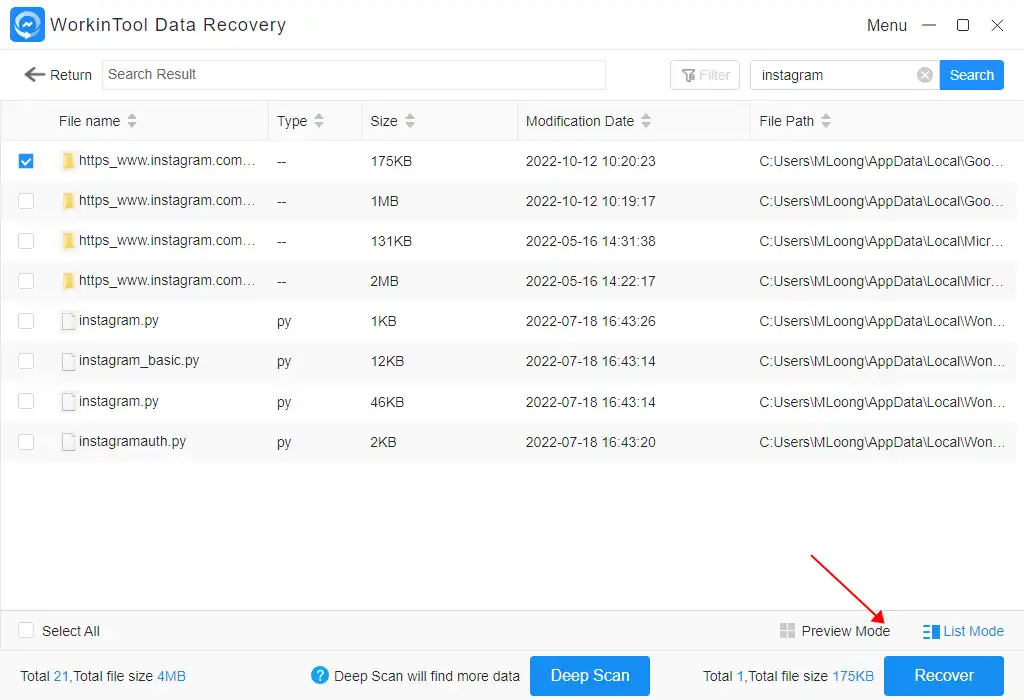The width and height of the screenshot is (1024, 700).
Task: Click the Return back arrow icon
Action: tap(35, 74)
